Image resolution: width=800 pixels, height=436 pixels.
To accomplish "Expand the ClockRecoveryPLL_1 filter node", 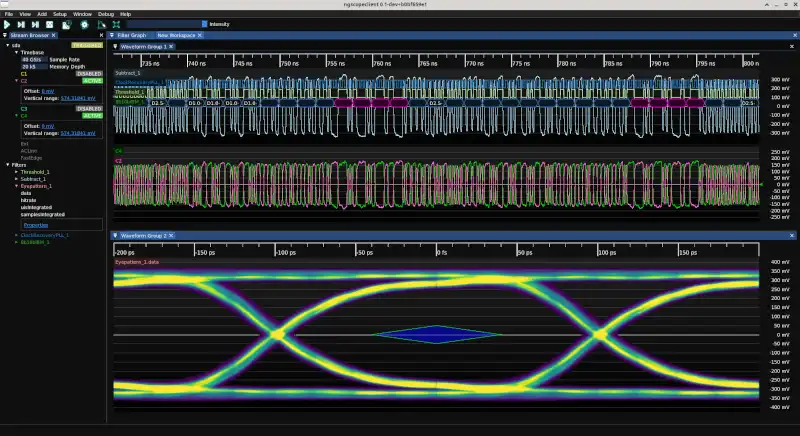I will click(x=16, y=235).
